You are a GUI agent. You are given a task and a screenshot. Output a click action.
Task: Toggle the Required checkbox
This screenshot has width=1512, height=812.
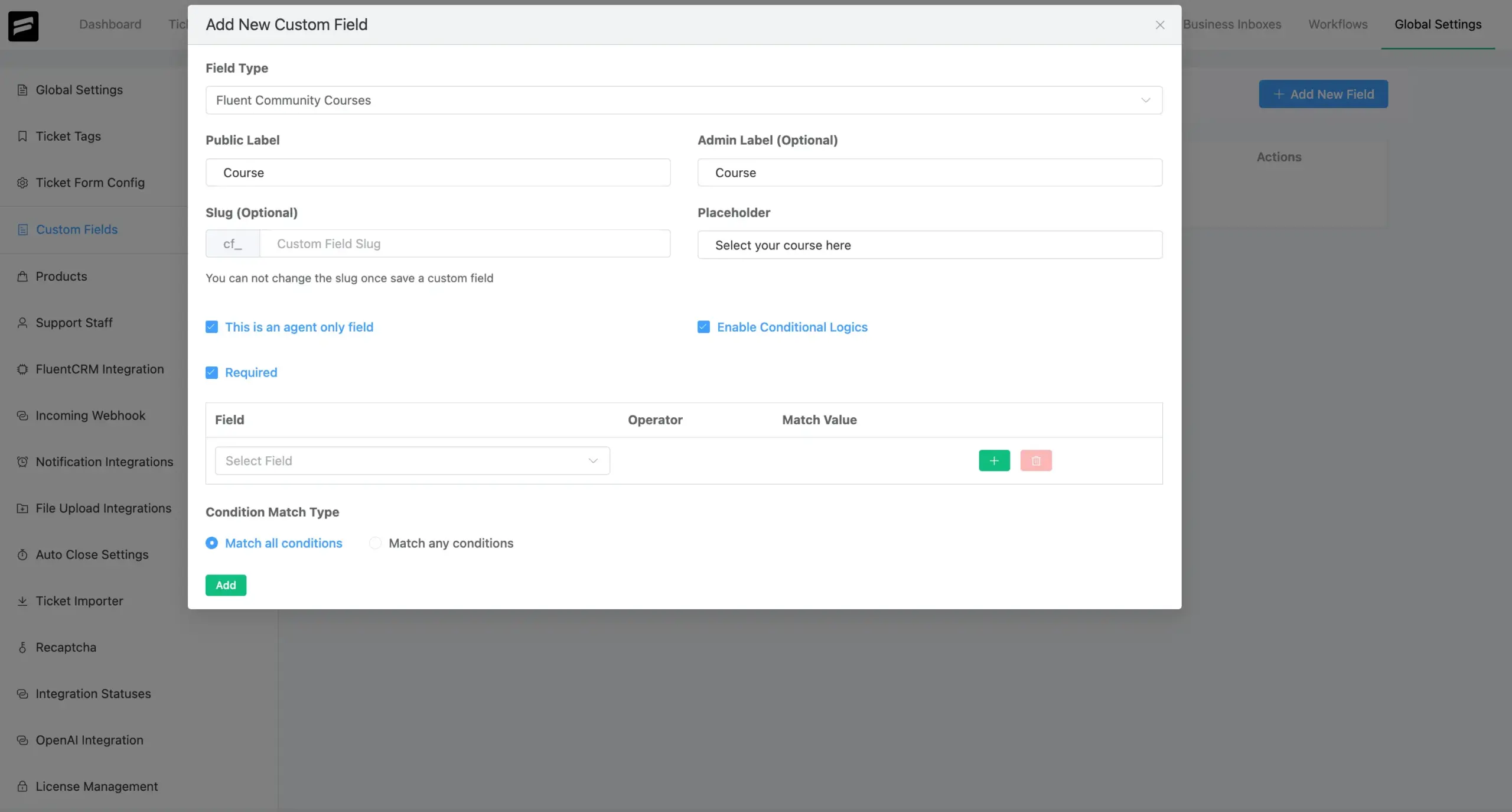pos(211,372)
